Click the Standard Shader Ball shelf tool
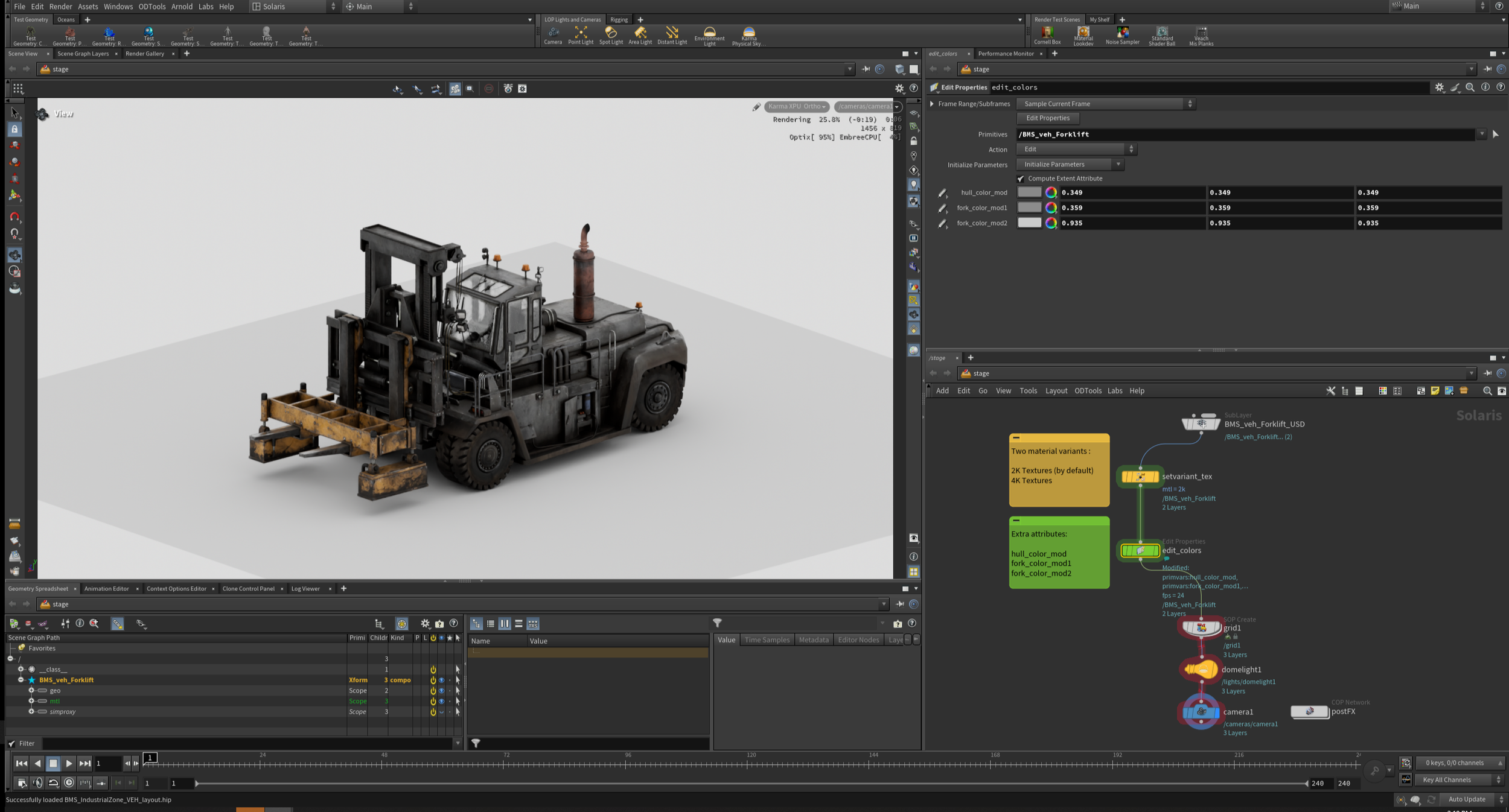The width and height of the screenshot is (1509, 812). tap(1161, 35)
